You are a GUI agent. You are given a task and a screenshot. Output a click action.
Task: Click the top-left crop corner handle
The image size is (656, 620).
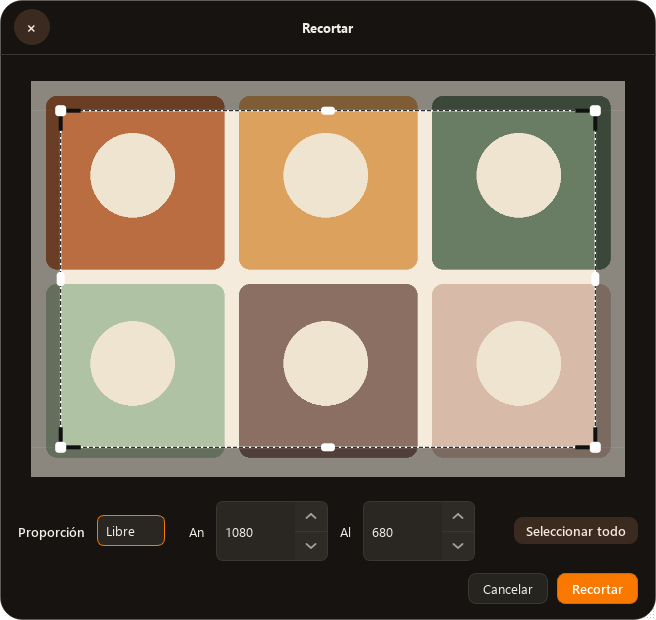click(61, 111)
